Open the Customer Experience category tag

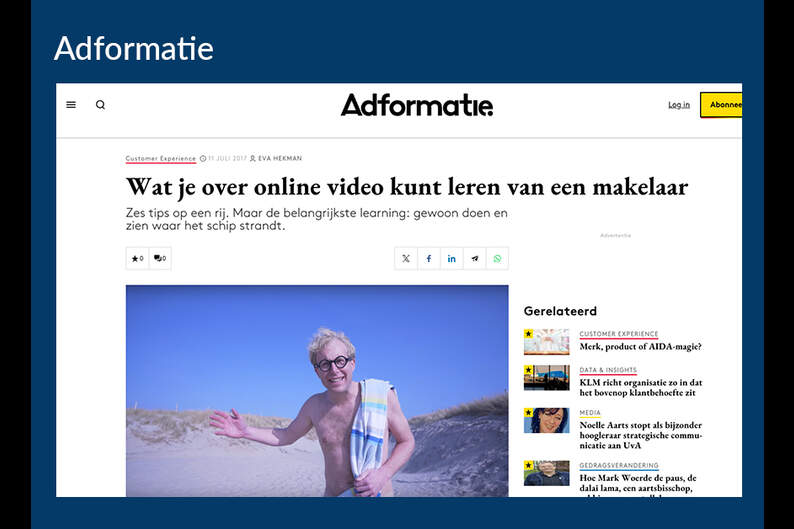[160, 158]
